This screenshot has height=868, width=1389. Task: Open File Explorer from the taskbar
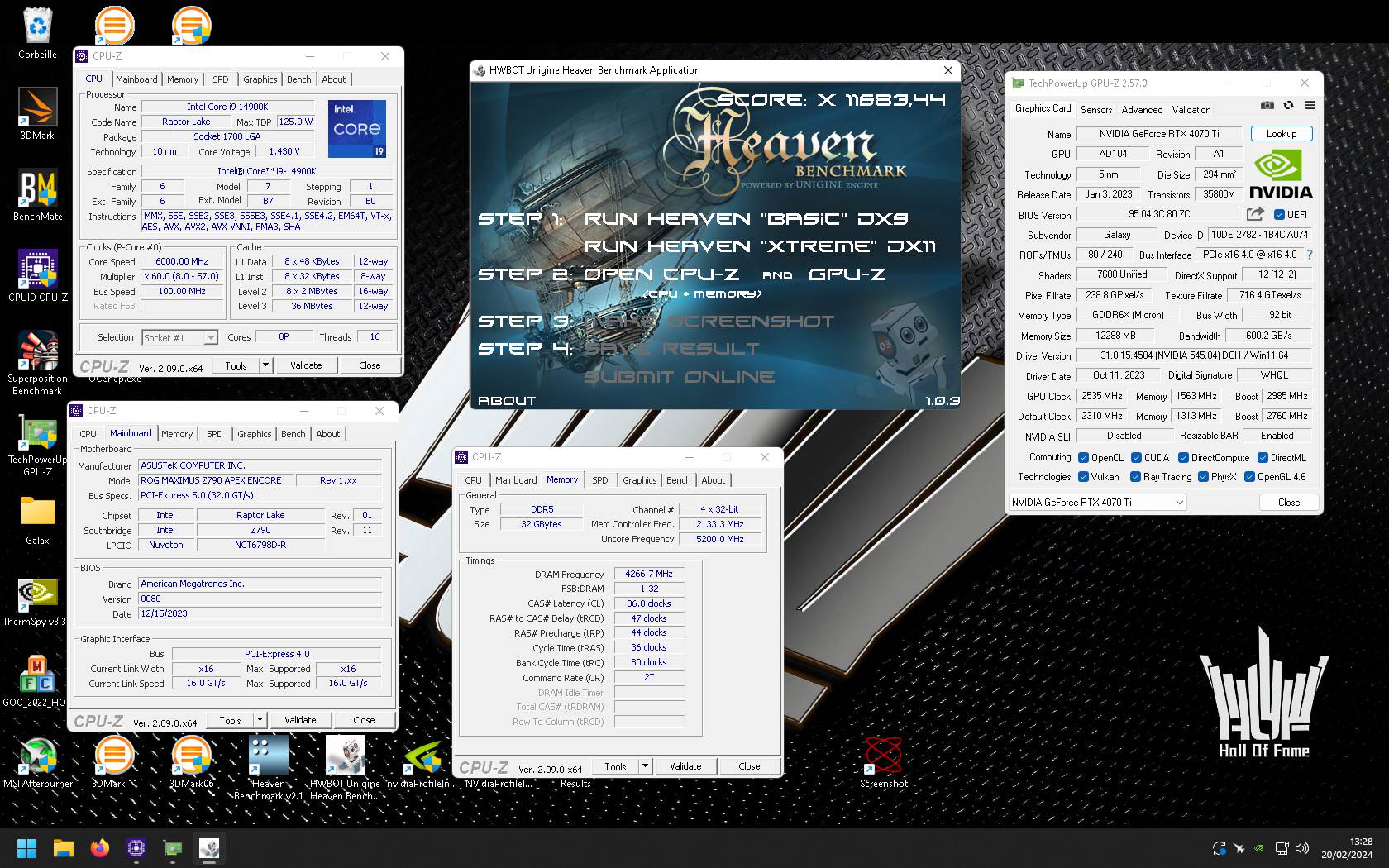64,848
